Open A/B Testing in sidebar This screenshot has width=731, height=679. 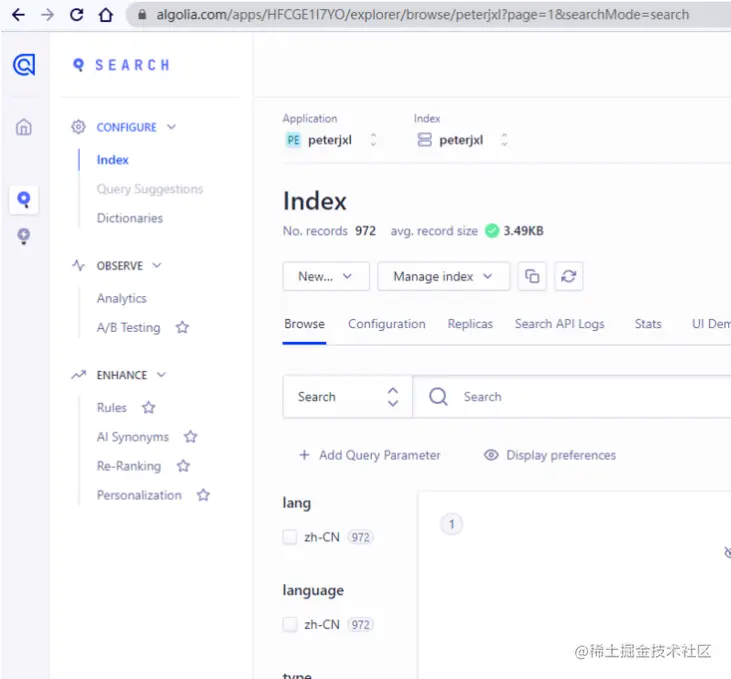[128, 327]
